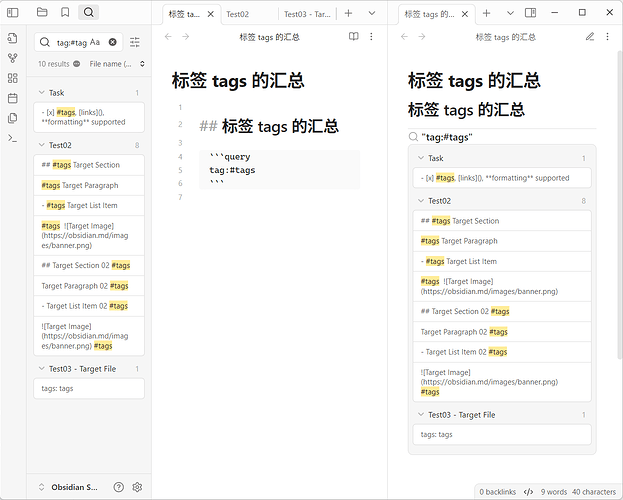Screen dimensions: 623x500
Task: Collapse Task group in embedded query
Action: 421,158
